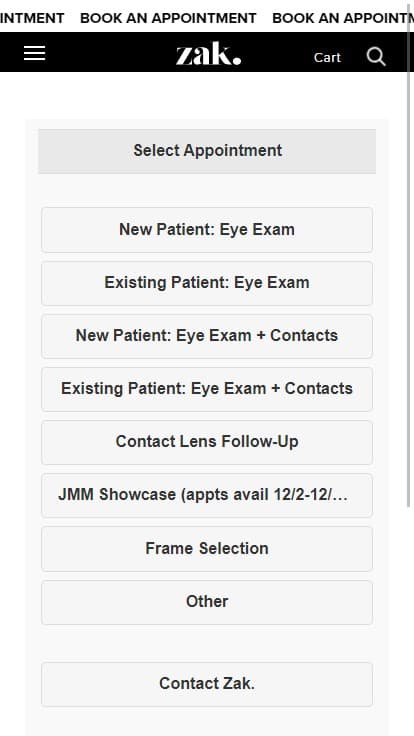Choose New Patient: Eye Exam + Contacts
This screenshot has height=736, width=414.
(207, 336)
